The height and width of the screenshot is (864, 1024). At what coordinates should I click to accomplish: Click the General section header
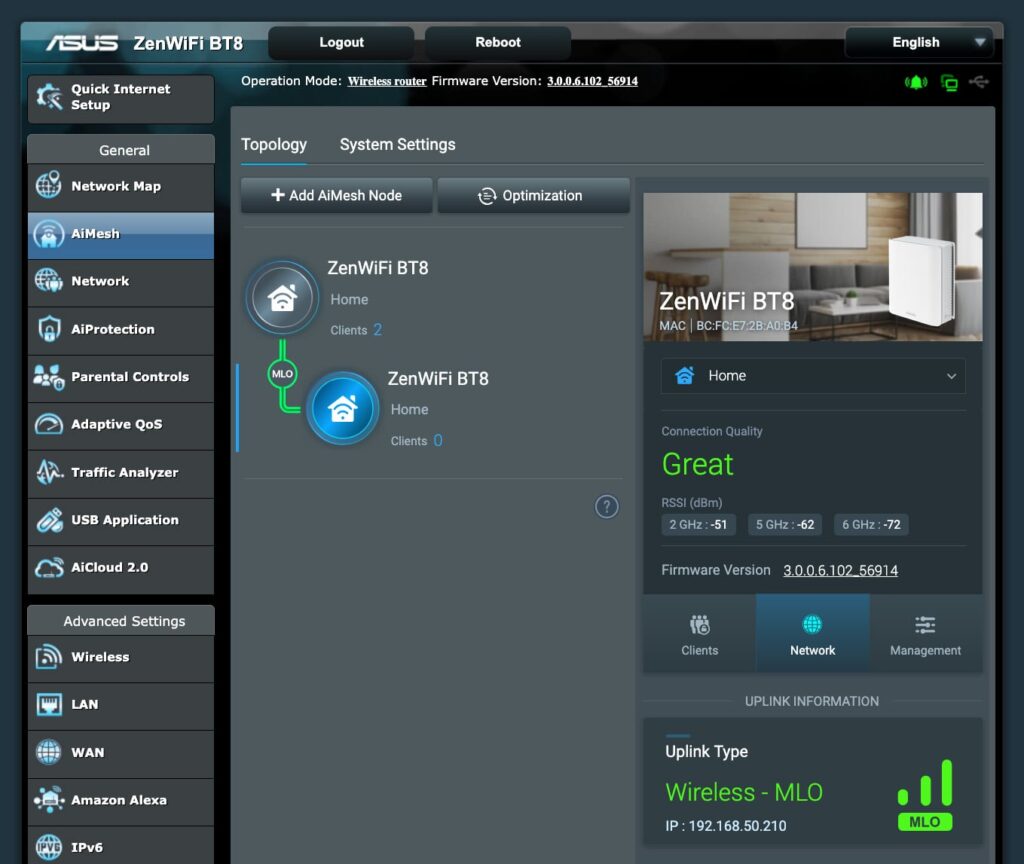(121, 150)
